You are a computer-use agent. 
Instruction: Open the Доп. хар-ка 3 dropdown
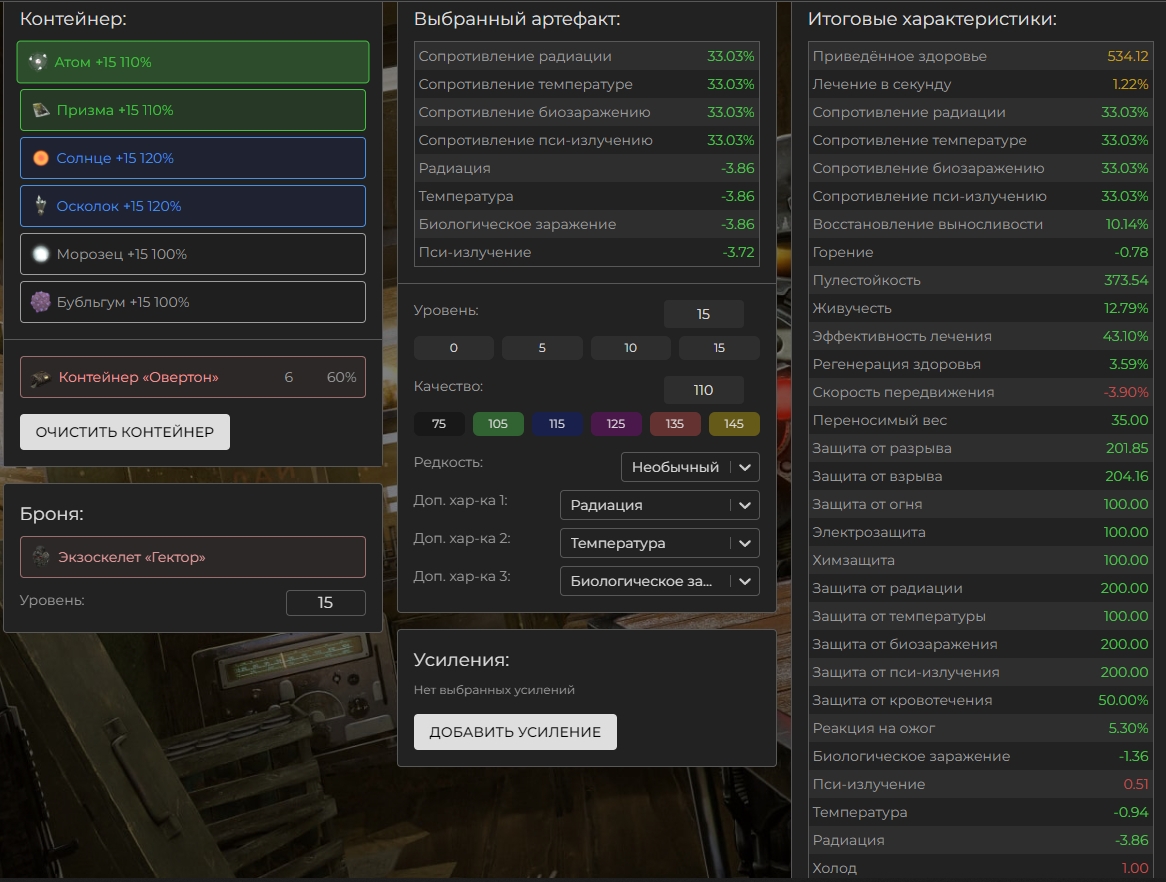click(659, 581)
